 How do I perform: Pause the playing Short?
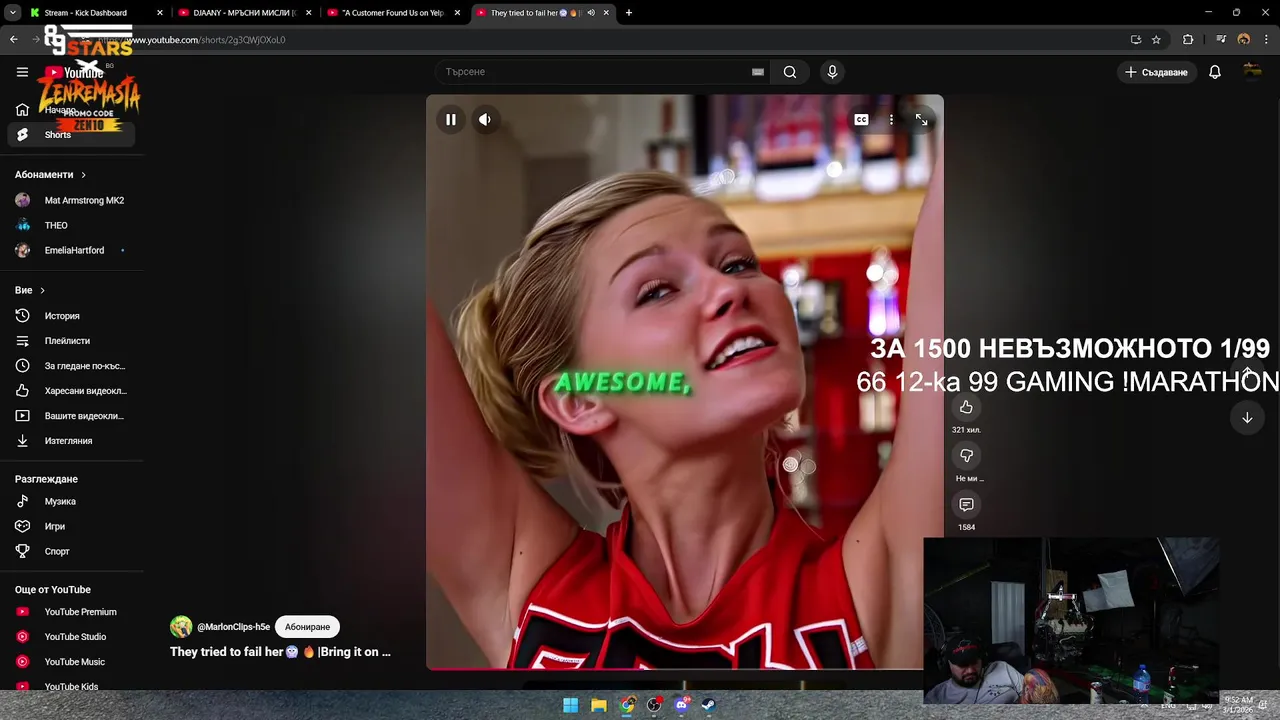tap(451, 120)
